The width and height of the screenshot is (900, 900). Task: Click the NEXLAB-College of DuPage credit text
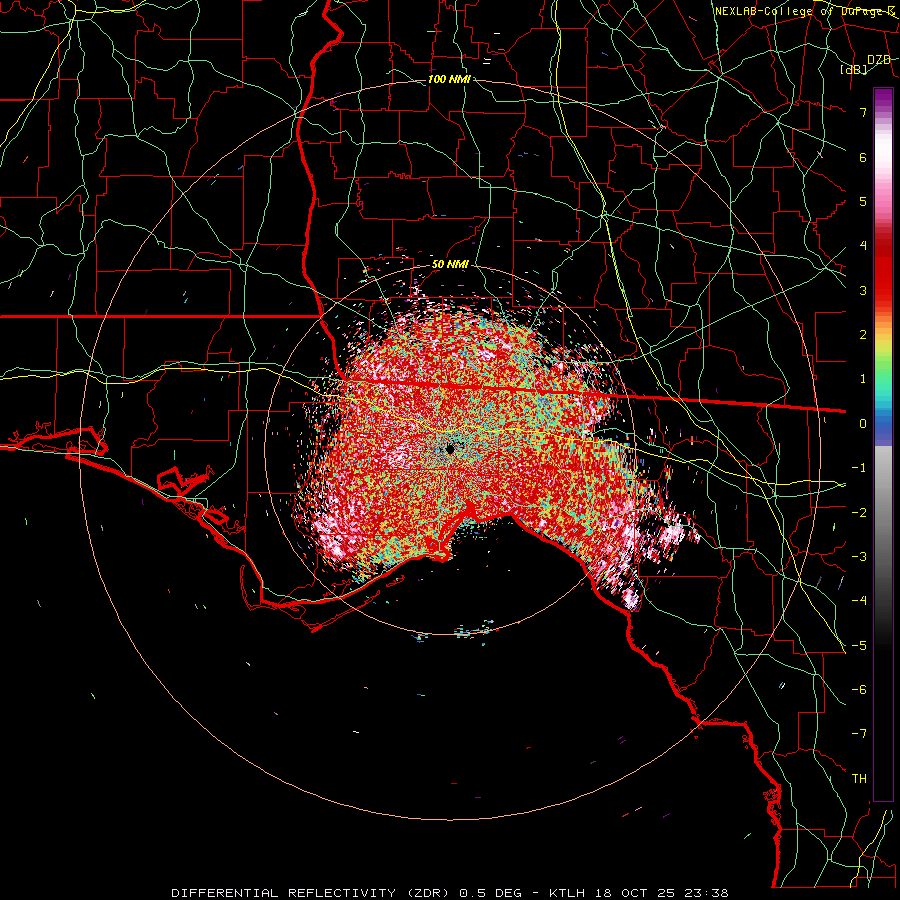tap(805, 11)
